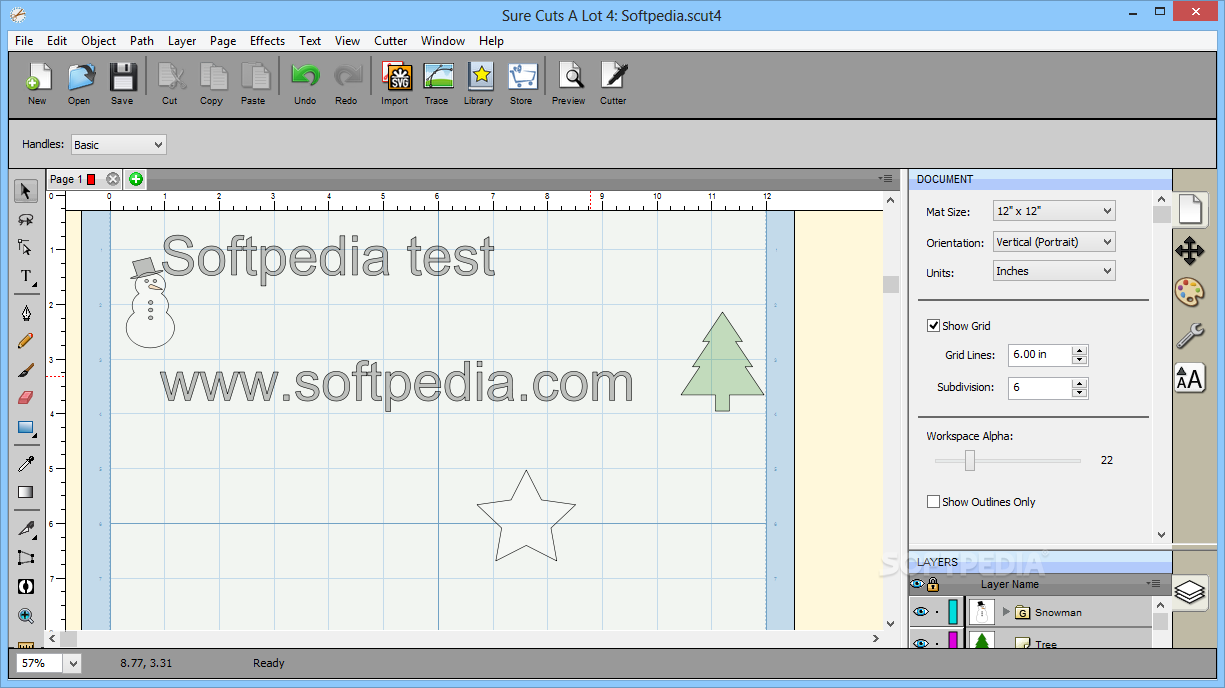
Task: Open the Layers panel options menu
Action: tap(1153, 584)
